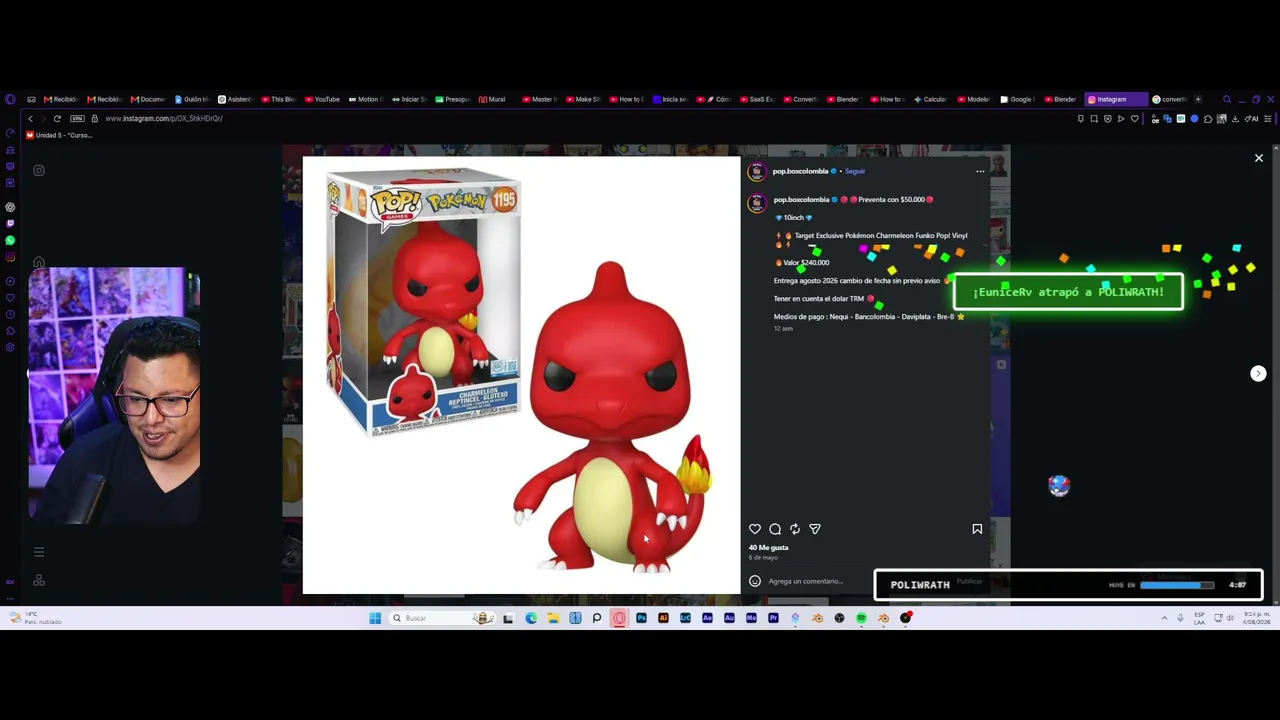View the 40 Me gusta likes list
This screenshot has height=720, width=1280.
(768, 548)
